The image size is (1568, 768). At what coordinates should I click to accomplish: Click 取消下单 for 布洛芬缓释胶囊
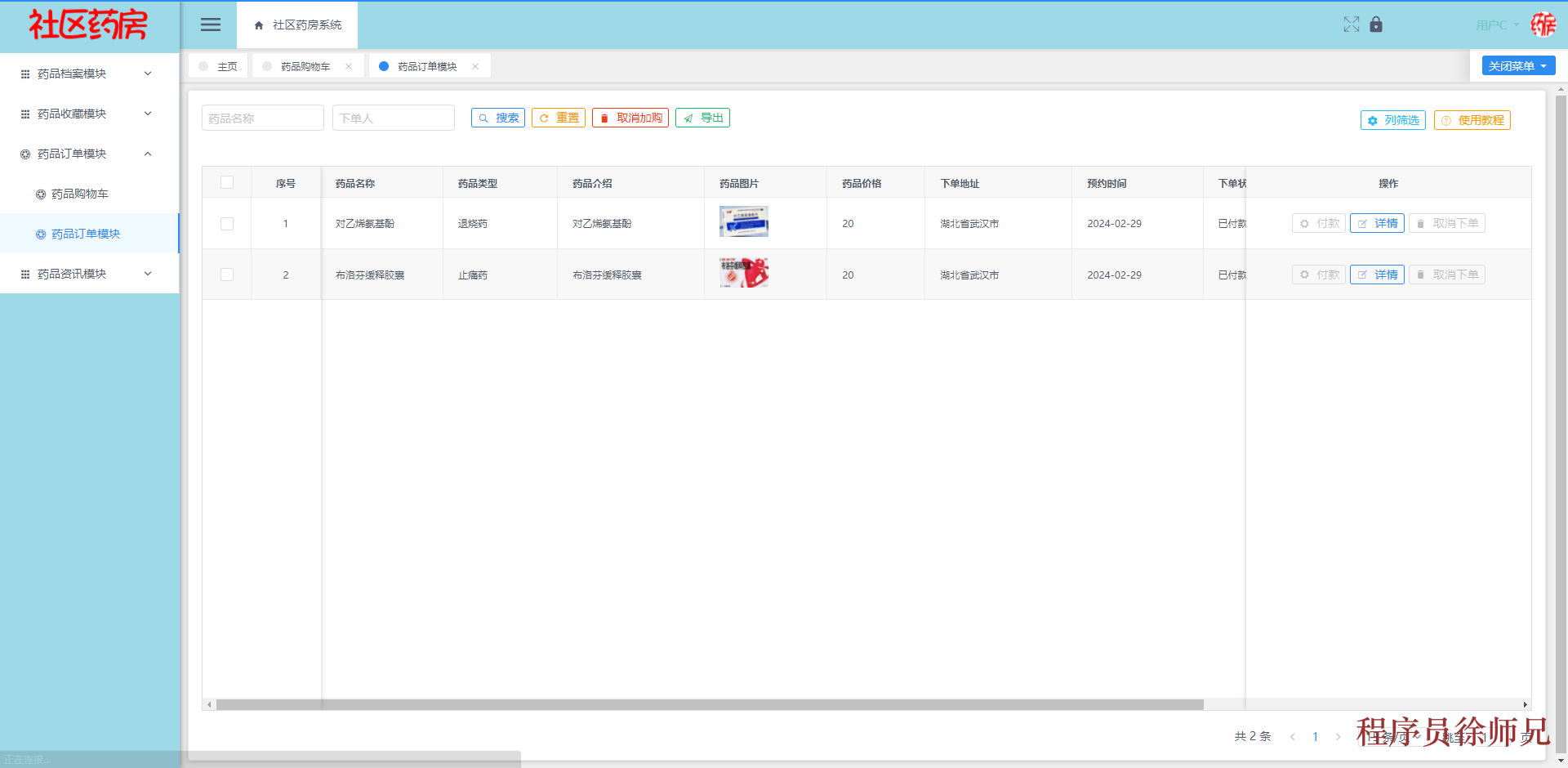pyautogui.click(x=1446, y=275)
